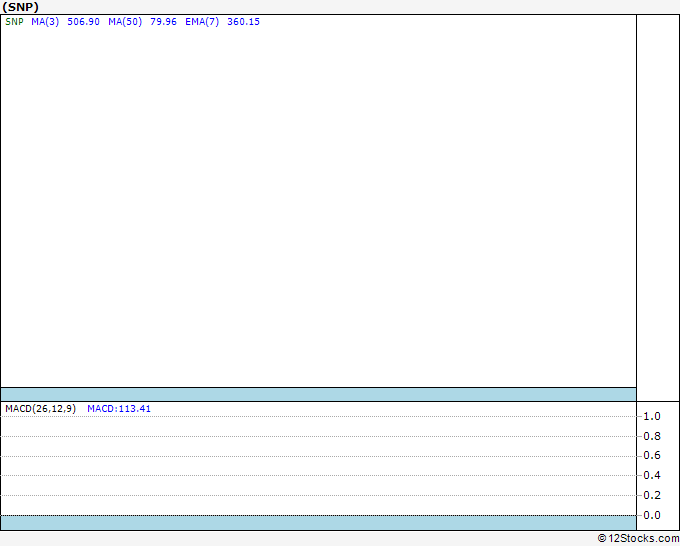
Task: Click the MA(3) indicator label
Action: point(45,22)
